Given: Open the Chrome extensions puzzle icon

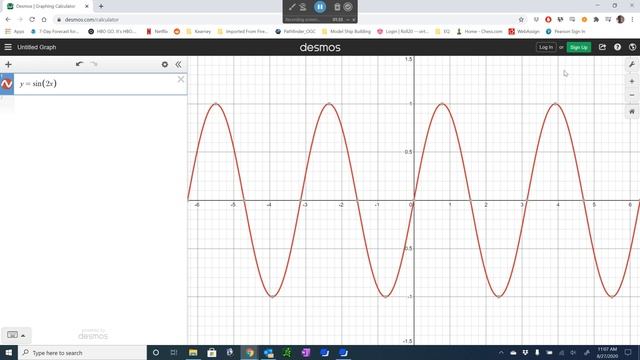Looking at the screenshot, I should pos(596,19).
